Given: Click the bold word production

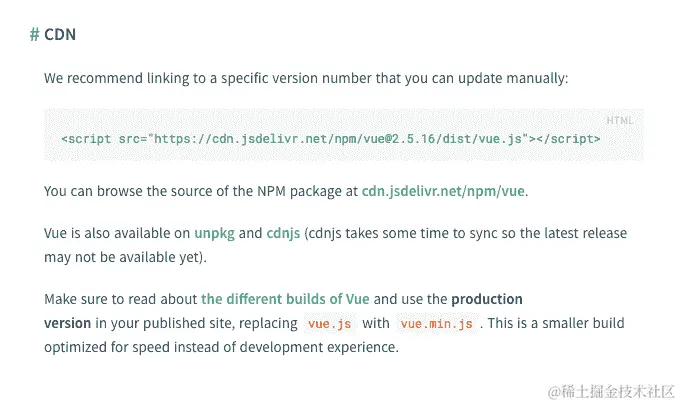Looking at the screenshot, I should (487, 299).
